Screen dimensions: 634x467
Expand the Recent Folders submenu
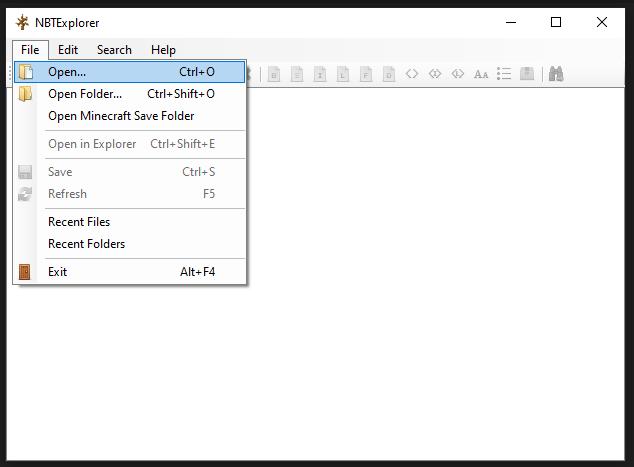(x=86, y=244)
